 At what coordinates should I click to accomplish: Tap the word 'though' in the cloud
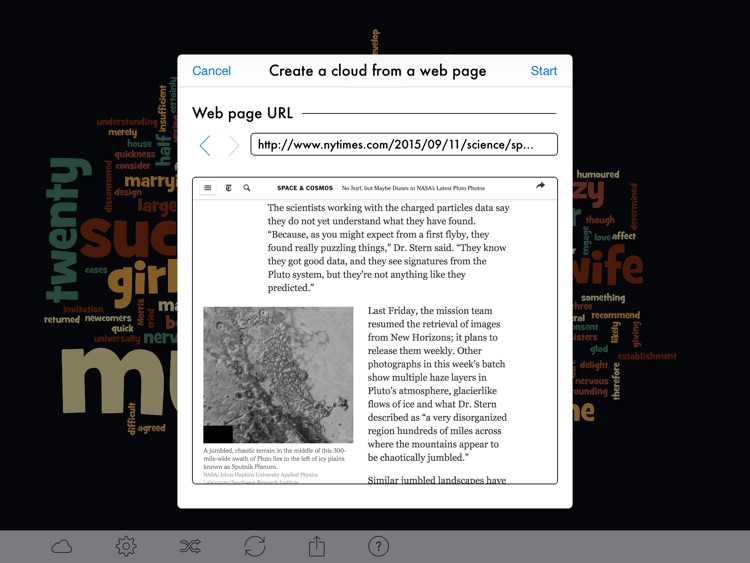point(600,220)
